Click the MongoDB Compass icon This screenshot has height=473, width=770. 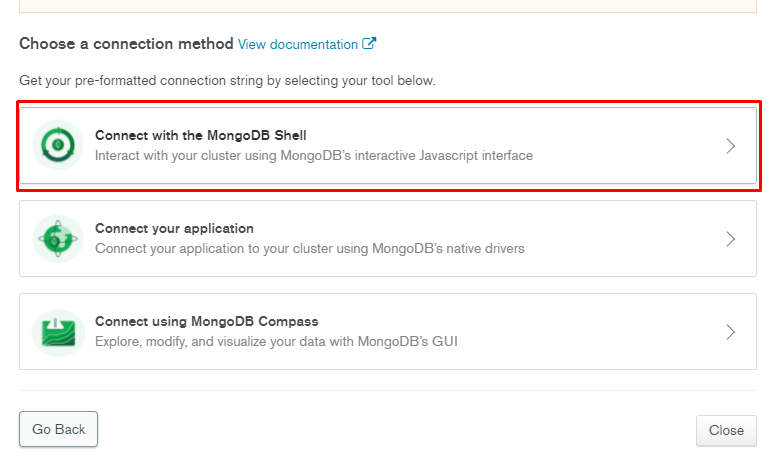tap(58, 331)
